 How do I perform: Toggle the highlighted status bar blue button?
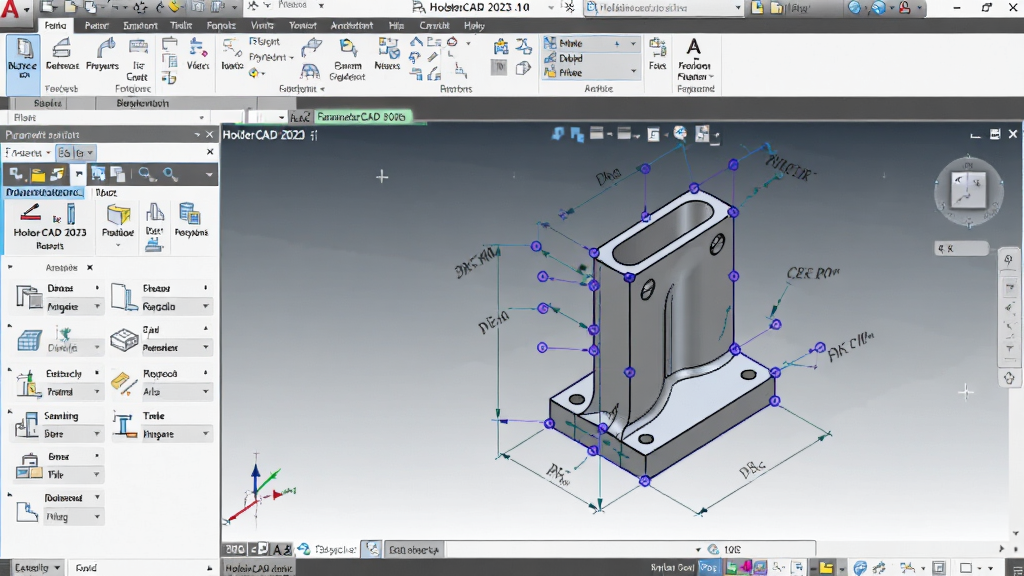708,568
